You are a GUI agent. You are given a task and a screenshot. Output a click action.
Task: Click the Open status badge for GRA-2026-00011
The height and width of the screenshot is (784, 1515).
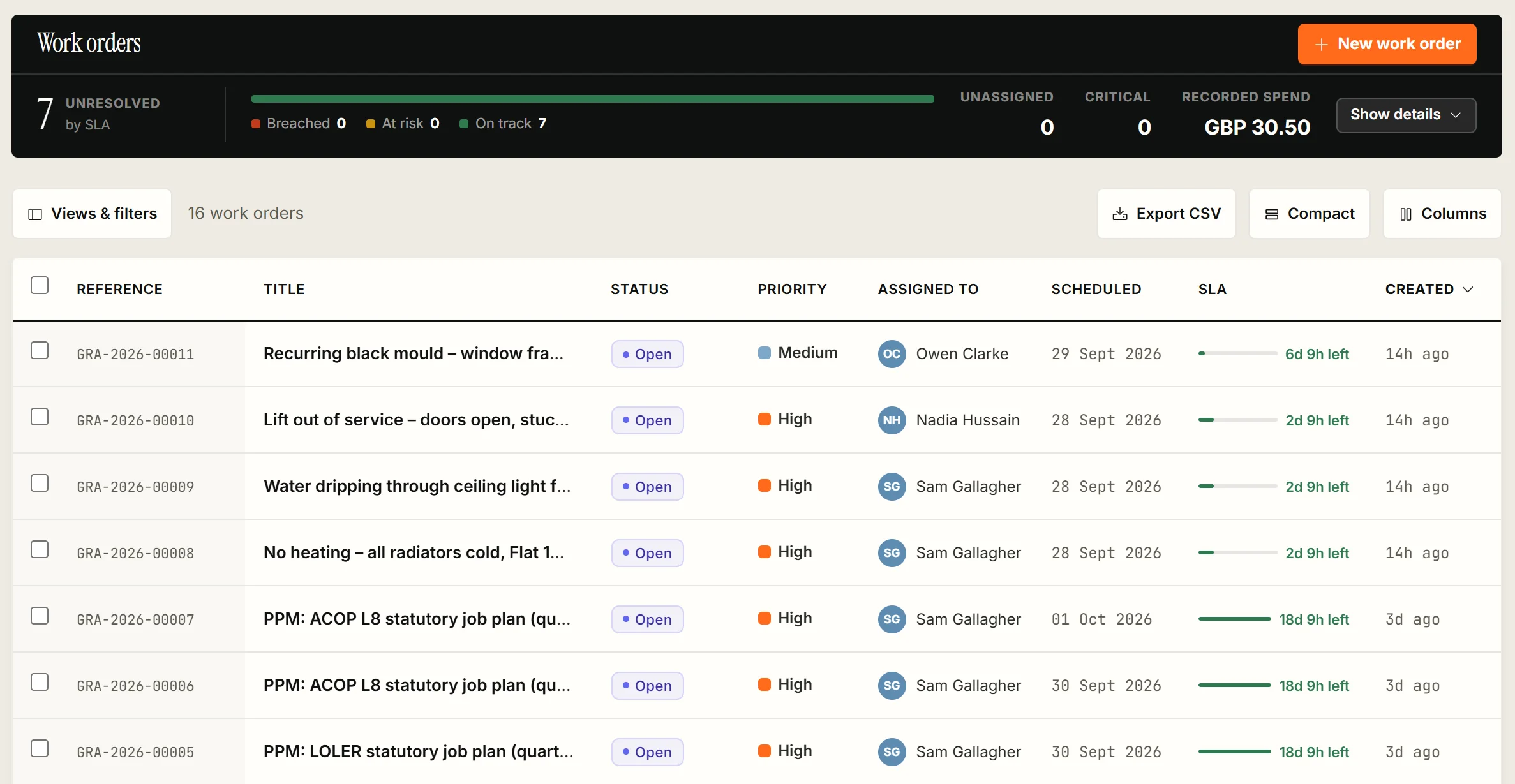pyautogui.click(x=647, y=354)
